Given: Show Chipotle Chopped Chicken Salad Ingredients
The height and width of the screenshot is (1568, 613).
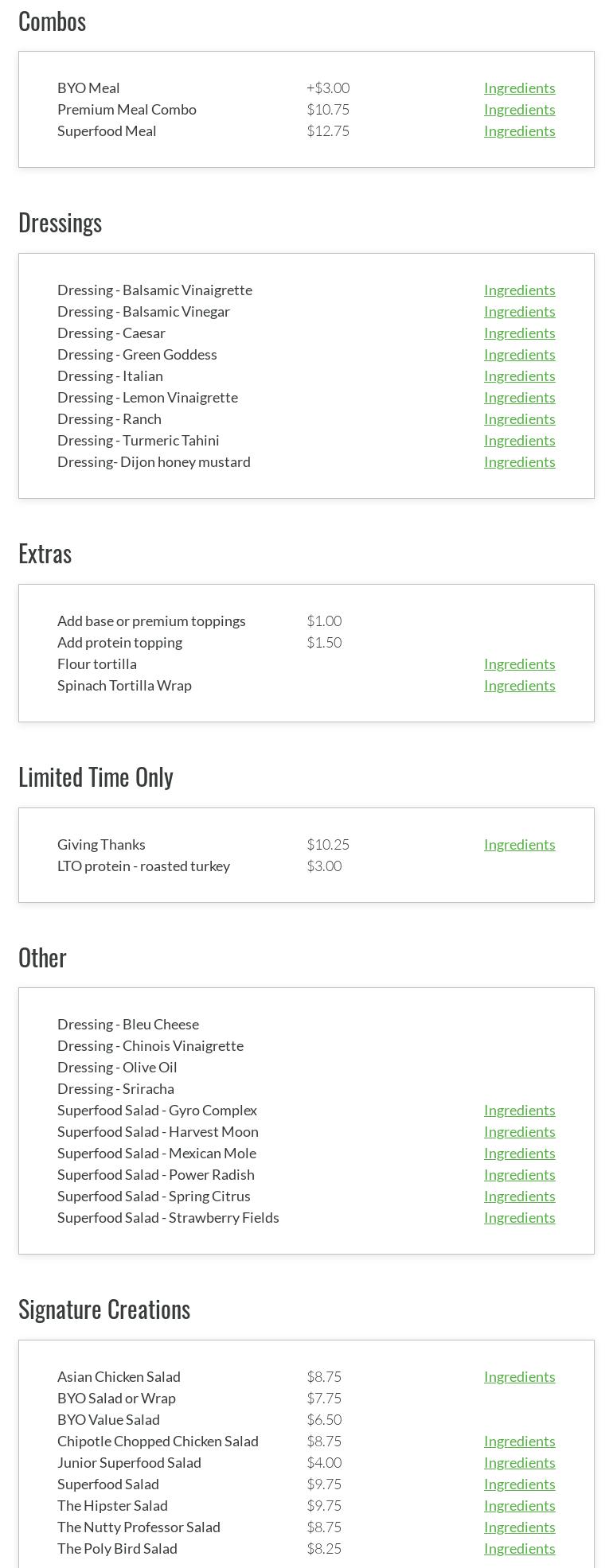Looking at the screenshot, I should tap(519, 1442).
